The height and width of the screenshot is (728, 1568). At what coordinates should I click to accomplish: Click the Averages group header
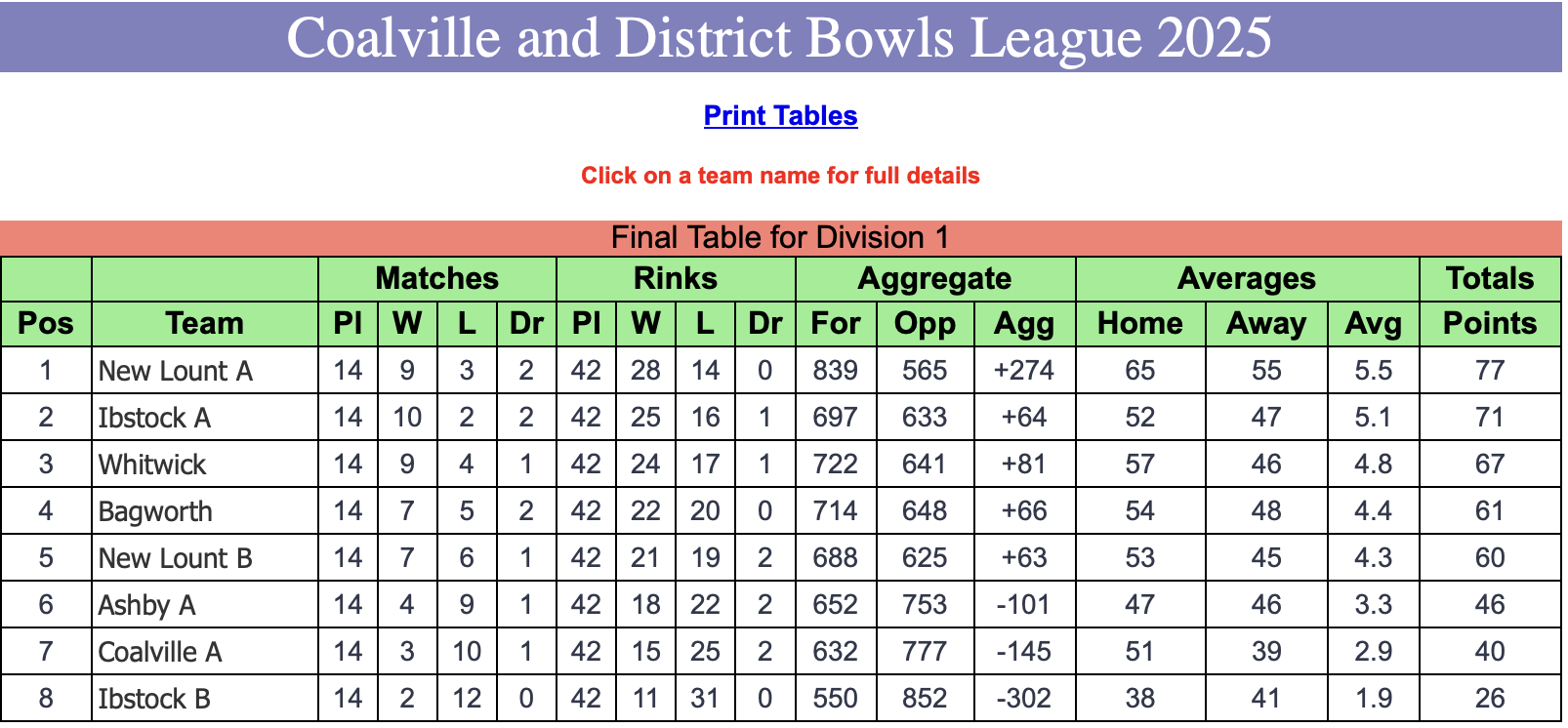click(x=1247, y=279)
